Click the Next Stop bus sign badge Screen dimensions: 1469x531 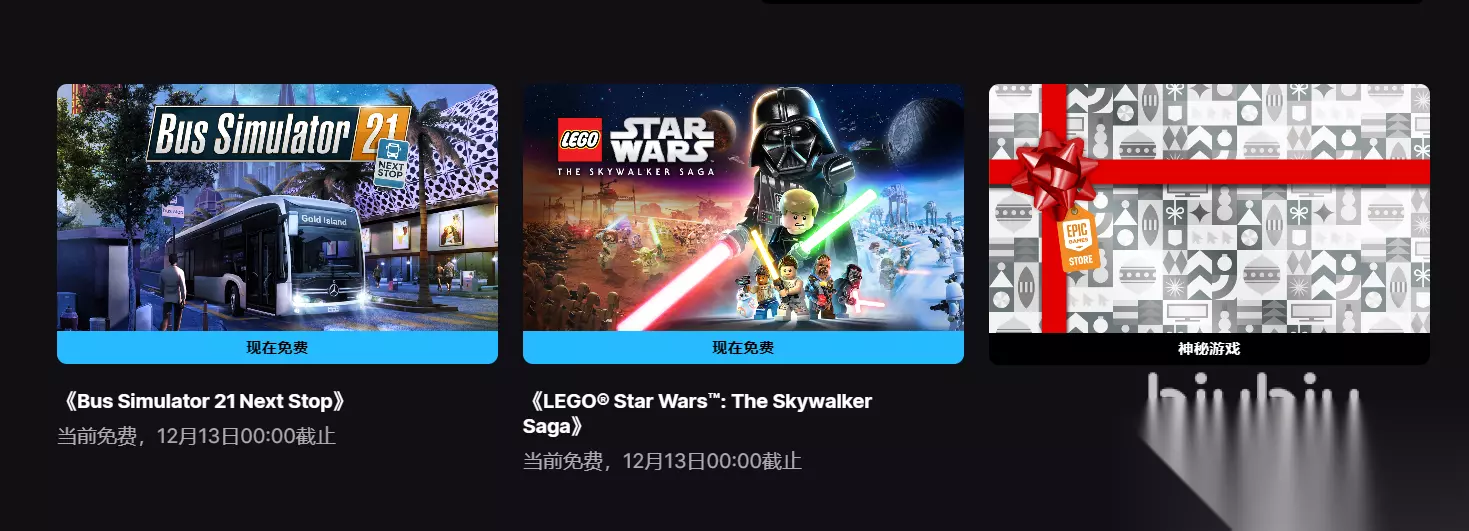pos(390,162)
